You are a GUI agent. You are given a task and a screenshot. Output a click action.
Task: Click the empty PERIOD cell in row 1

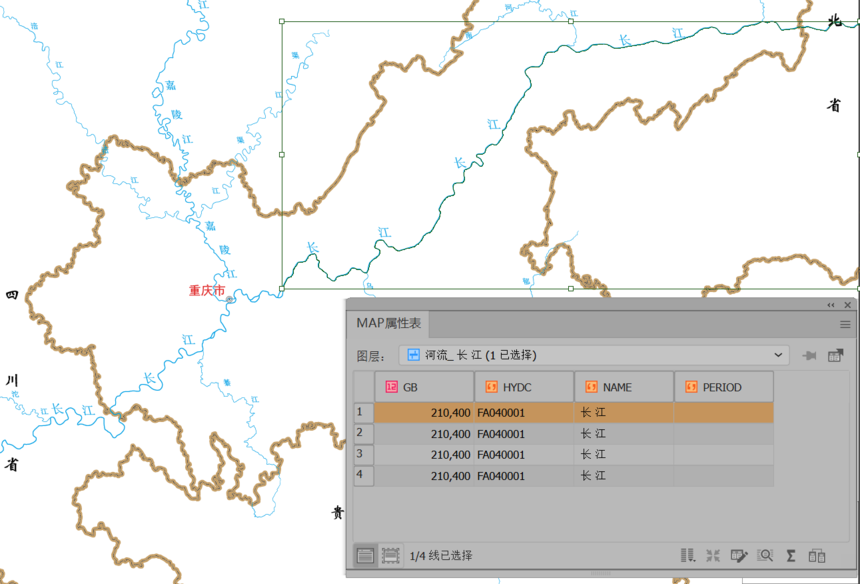click(724, 412)
